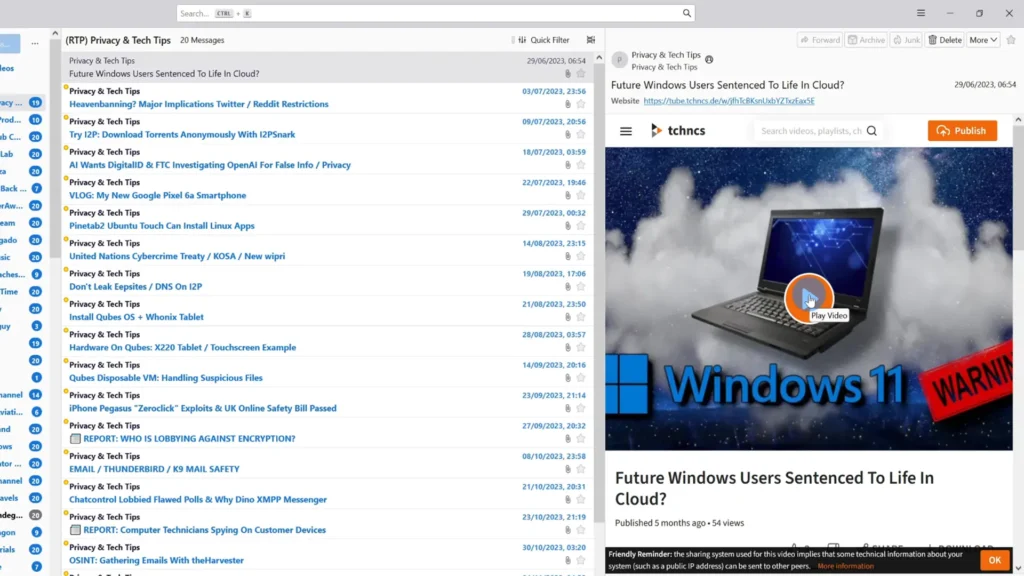The width and height of the screenshot is (1024, 576).
Task: Open the tube.tchncs.de website link
Action: point(729,101)
